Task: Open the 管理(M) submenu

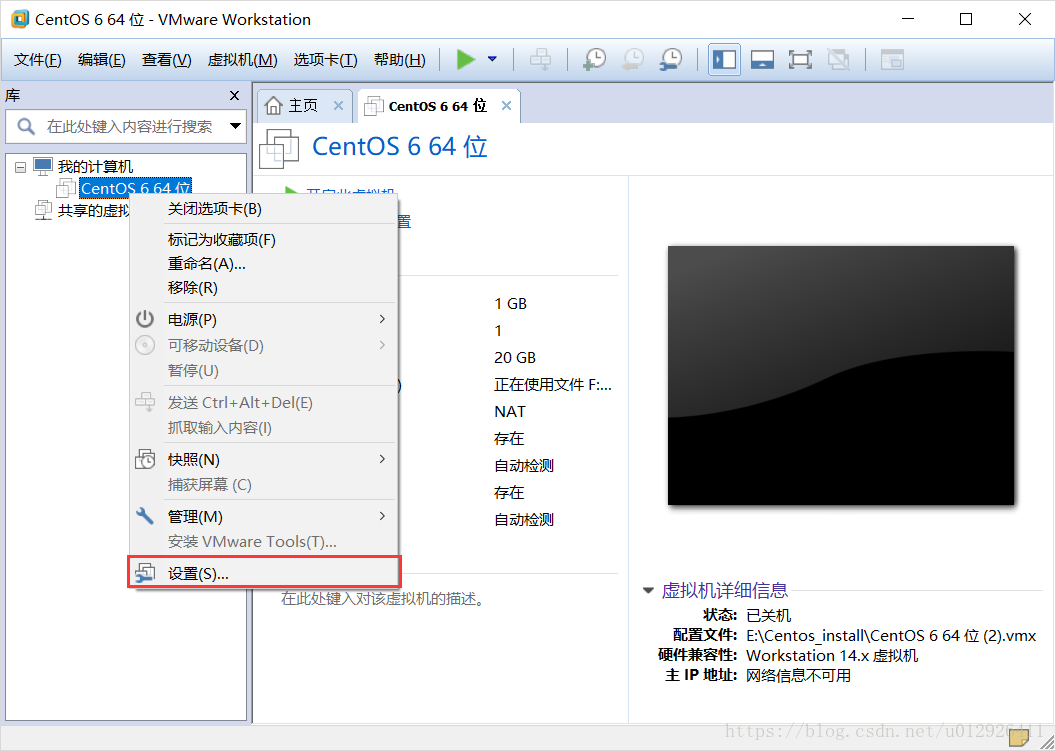Action: (x=263, y=517)
